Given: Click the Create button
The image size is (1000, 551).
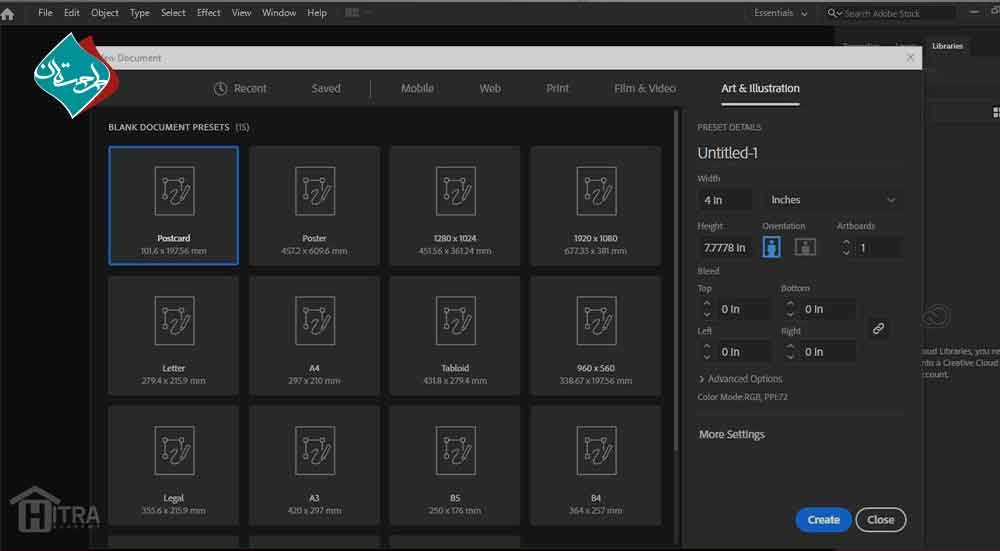Looking at the screenshot, I should pos(823,520).
